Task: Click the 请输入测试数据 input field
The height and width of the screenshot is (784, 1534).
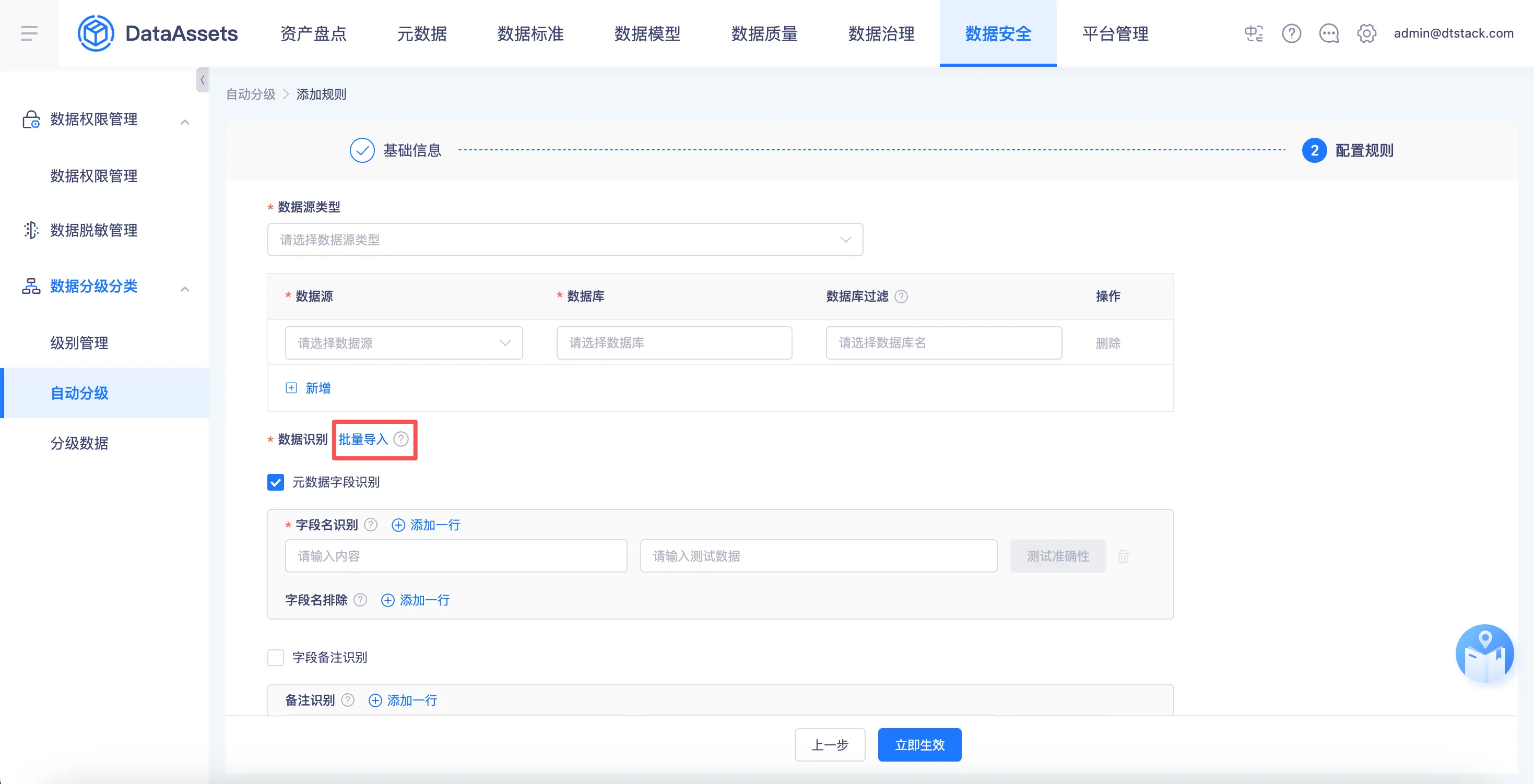Action: [x=818, y=556]
